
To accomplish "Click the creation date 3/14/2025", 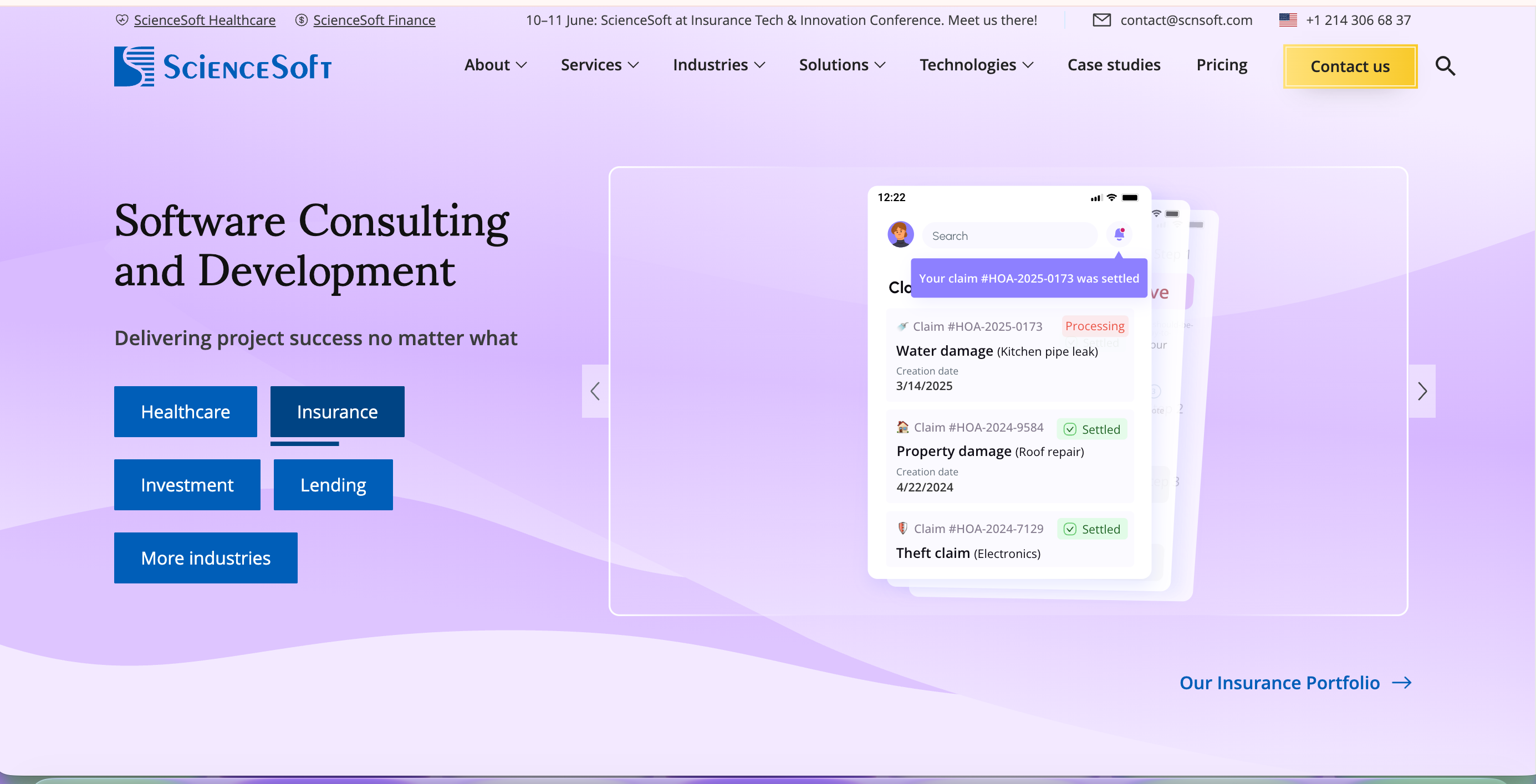I will (x=924, y=386).
